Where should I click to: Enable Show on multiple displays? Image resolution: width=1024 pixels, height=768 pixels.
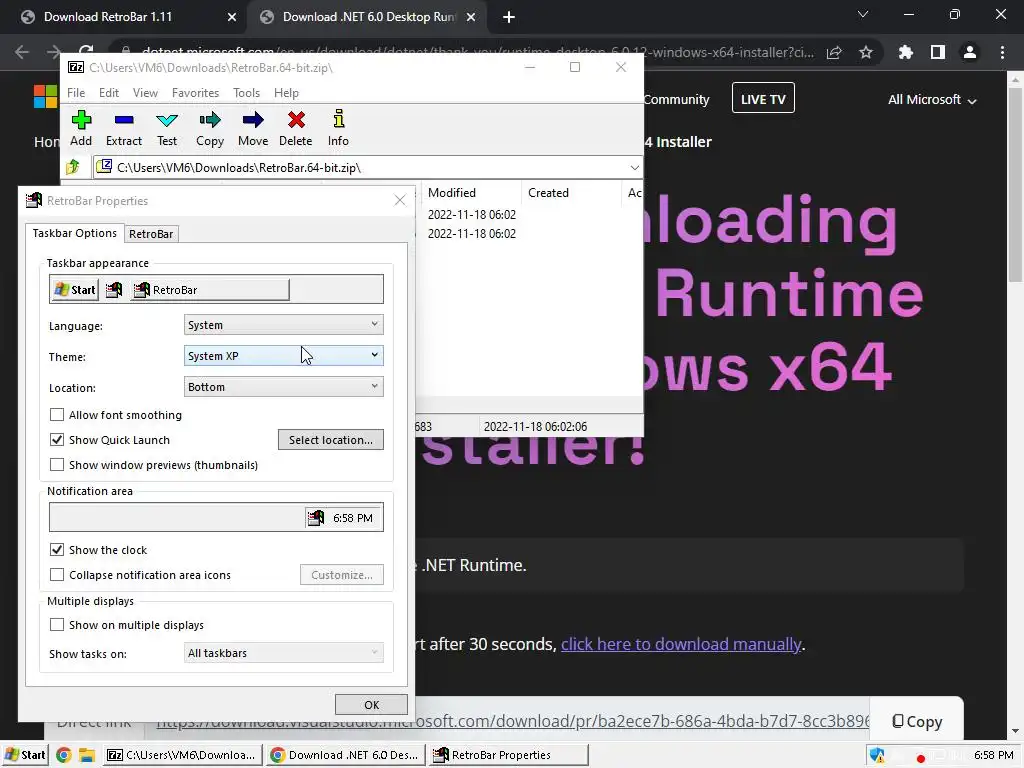[x=57, y=625]
